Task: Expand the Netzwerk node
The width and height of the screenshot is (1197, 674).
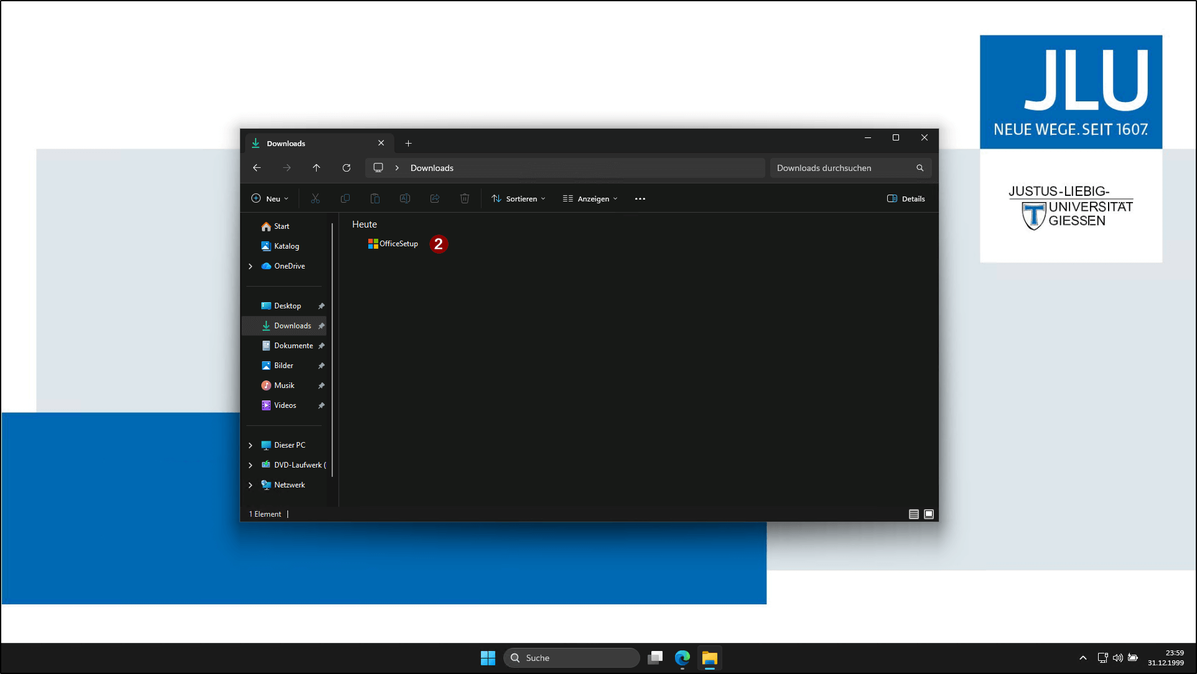Action: (x=250, y=485)
